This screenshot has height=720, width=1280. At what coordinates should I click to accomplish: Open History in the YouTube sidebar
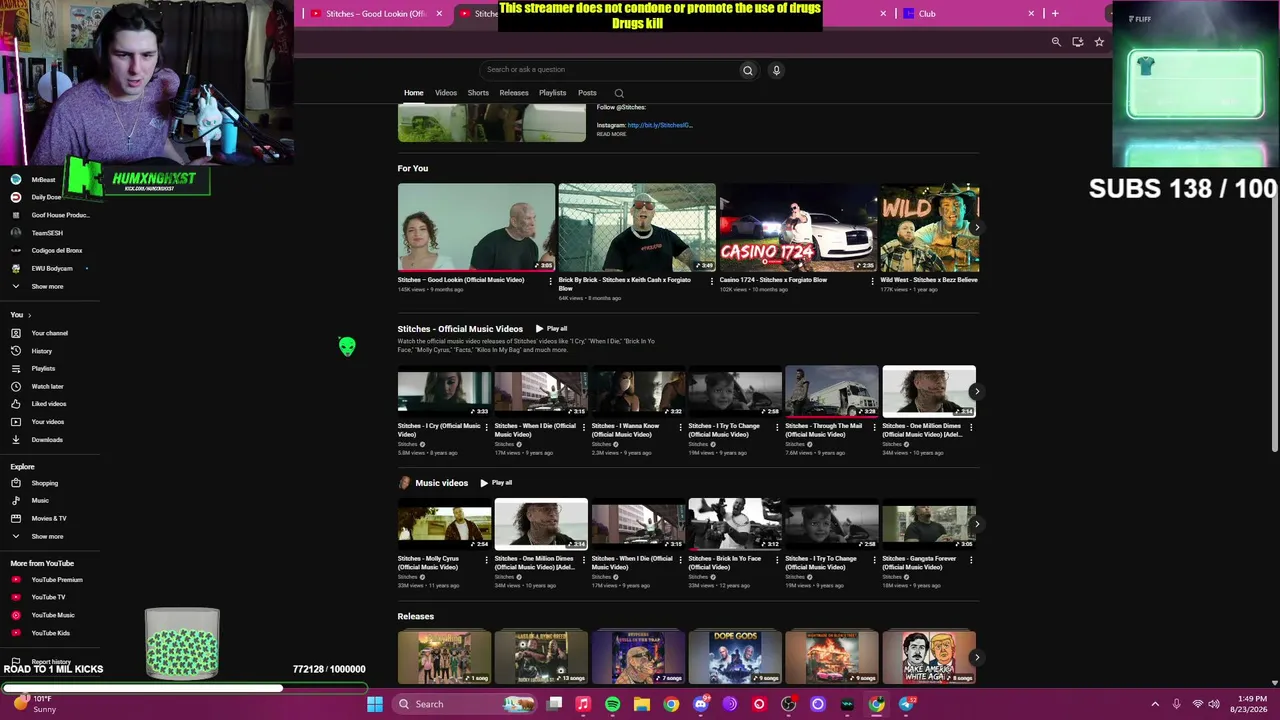coord(41,351)
